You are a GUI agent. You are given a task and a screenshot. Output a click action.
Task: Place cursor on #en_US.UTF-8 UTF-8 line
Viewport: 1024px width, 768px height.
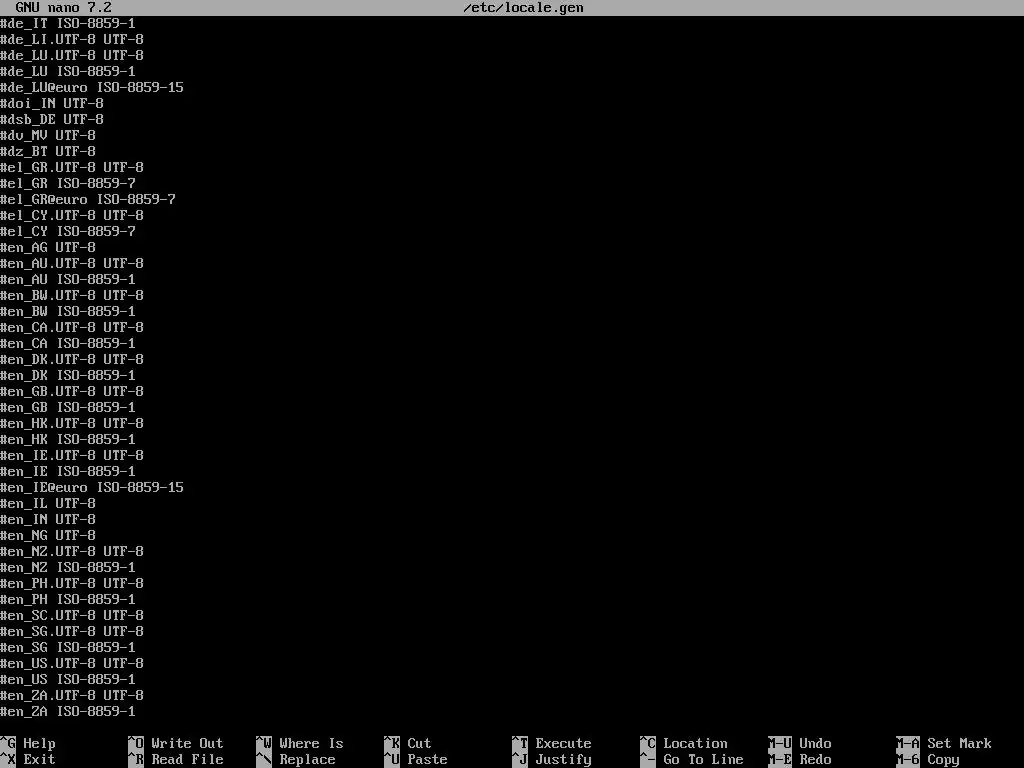72,664
